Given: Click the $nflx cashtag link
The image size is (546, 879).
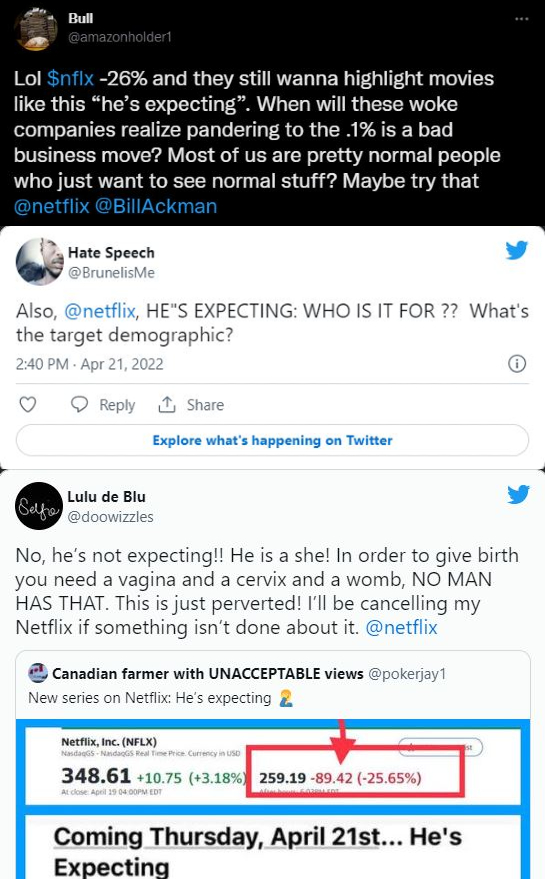Looking at the screenshot, I should coord(70,78).
